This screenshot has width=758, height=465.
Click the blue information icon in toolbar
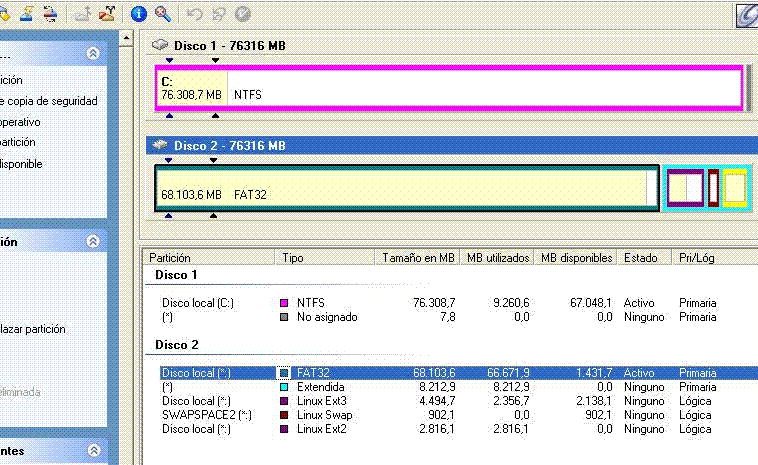pyautogui.click(x=139, y=14)
